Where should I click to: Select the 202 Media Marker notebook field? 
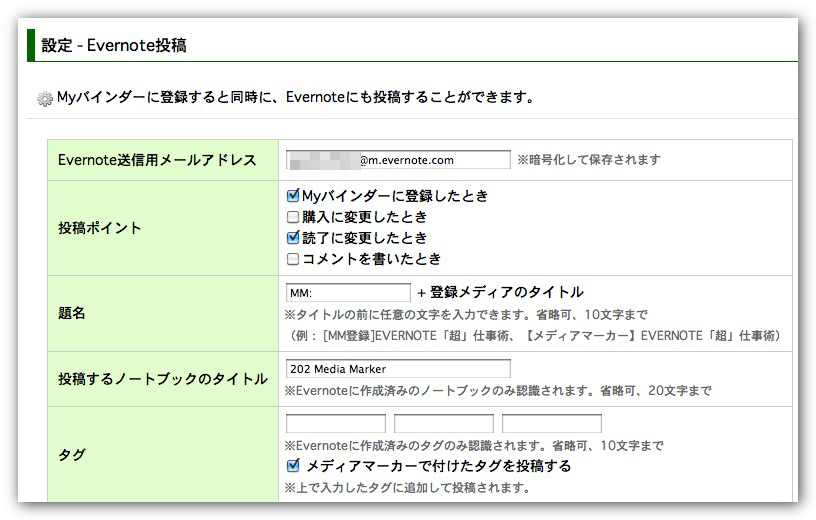pos(397,369)
